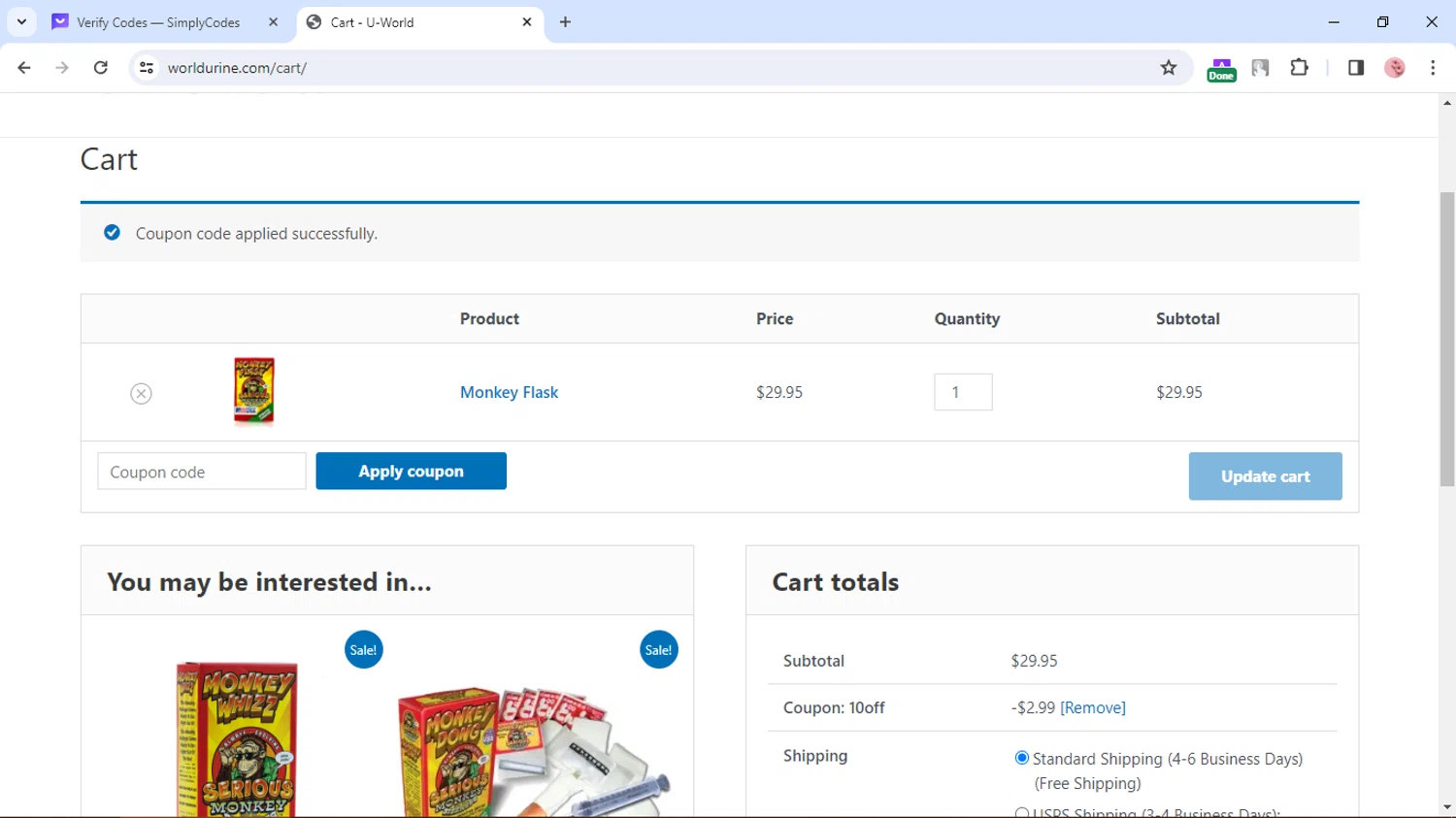This screenshot has width=1456, height=818.
Task: Open the SimplyCodes Done extension icon
Action: [1221, 69]
